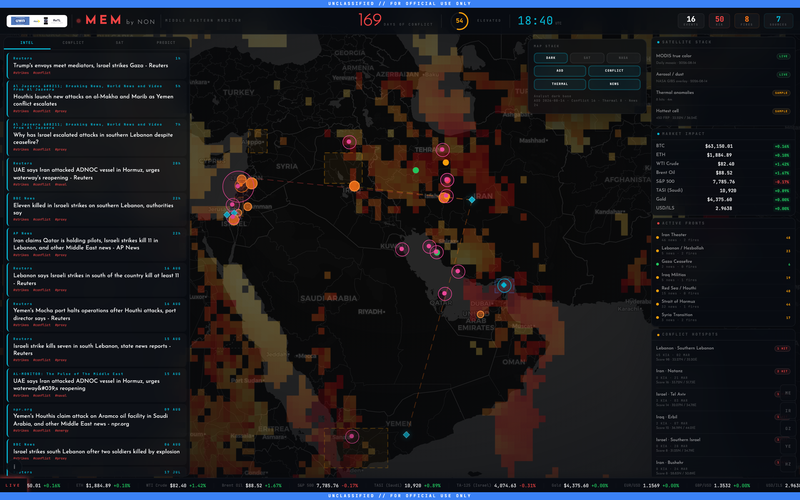This screenshot has width=800, height=500.
Task: Toggle the NEWS map layer
Action: click(614, 84)
